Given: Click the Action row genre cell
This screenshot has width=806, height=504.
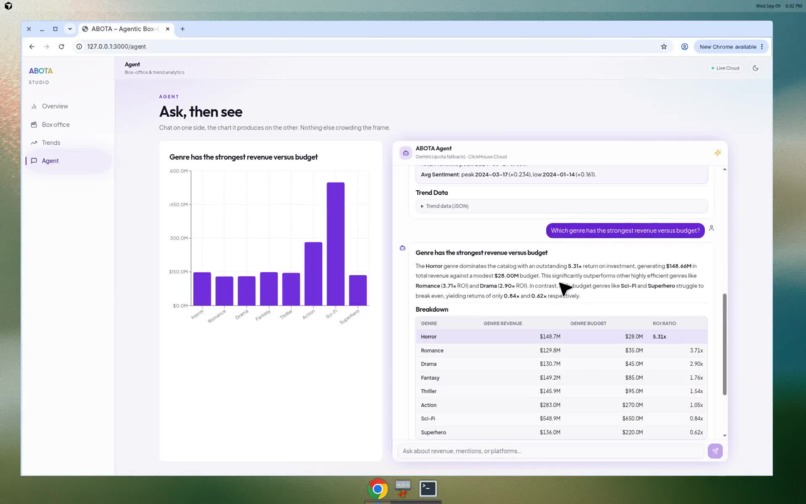Looking at the screenshot, I should point(429,405).
